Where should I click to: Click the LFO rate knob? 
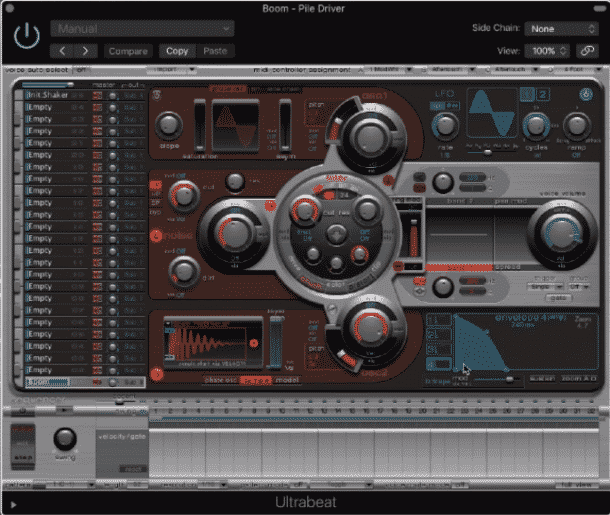tap(445, 125)
